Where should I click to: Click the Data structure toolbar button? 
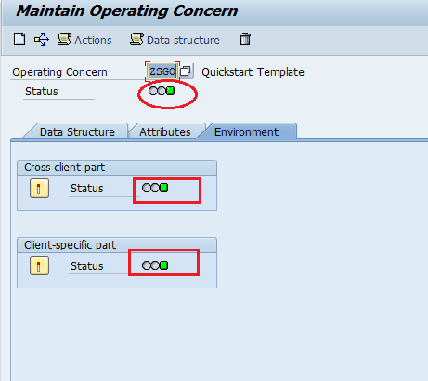click(x=175, y=40)
